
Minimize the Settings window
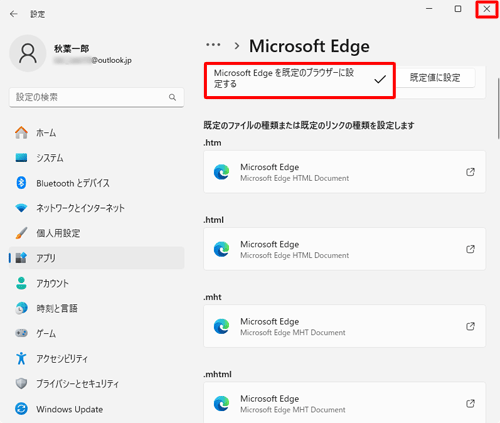[429, 9]
